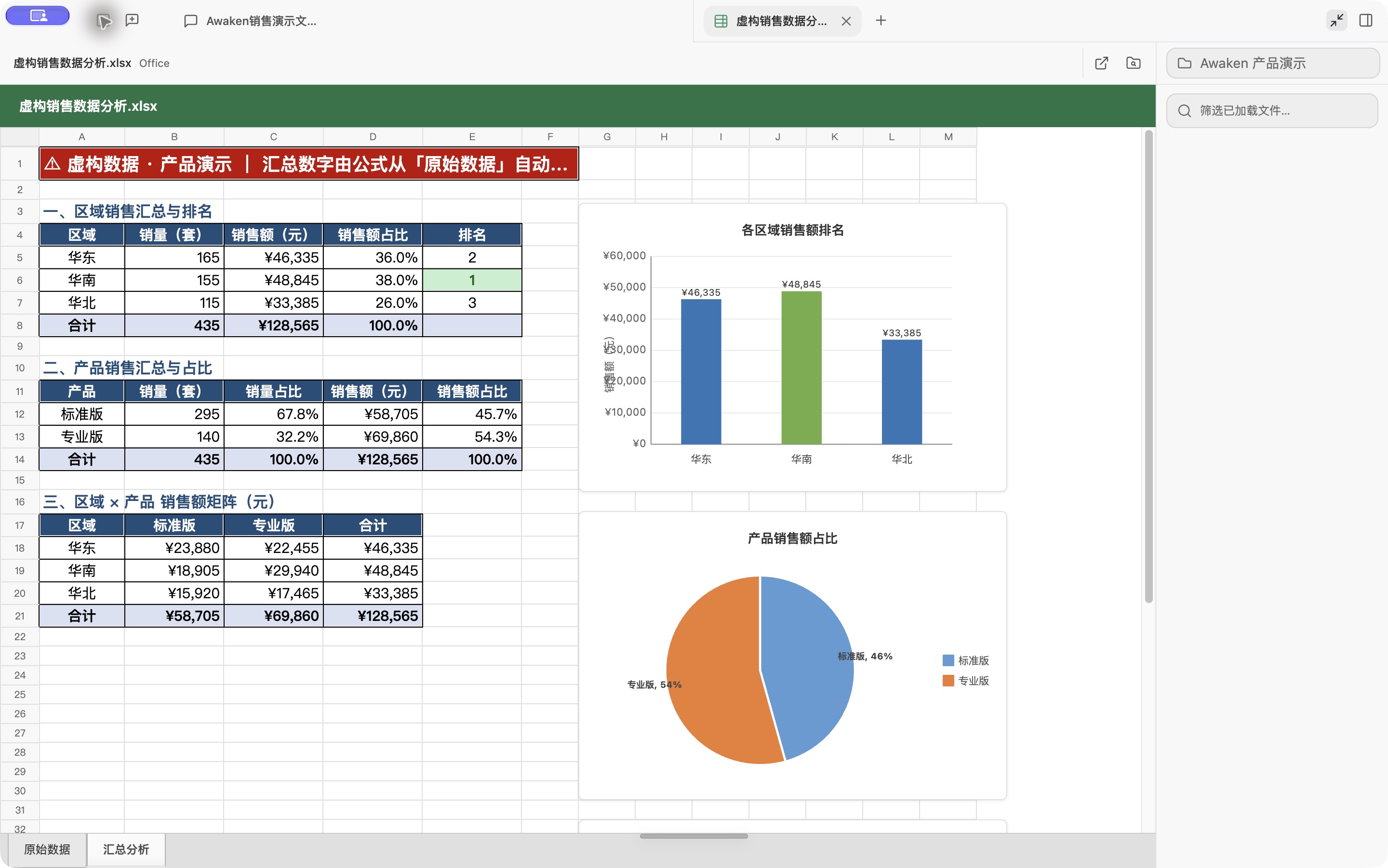Open the Awaken销售演示文 chat tab
The image size is (1388, 868).
(x=251, y=21)
